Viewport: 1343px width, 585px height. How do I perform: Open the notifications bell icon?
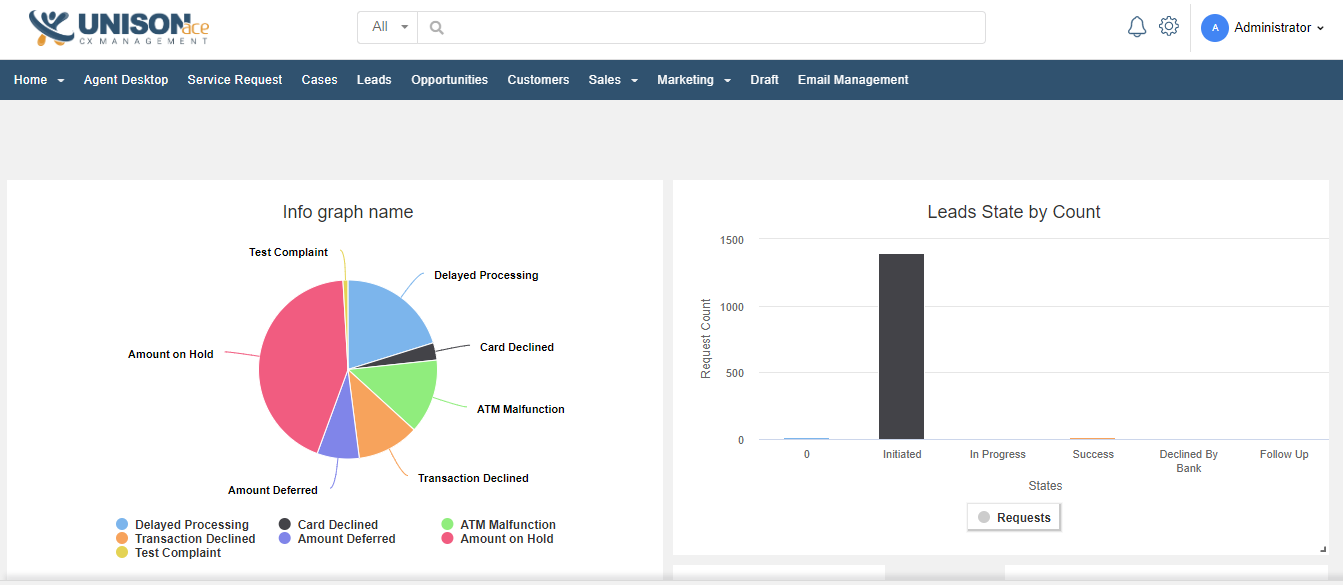coord(1136,26)
